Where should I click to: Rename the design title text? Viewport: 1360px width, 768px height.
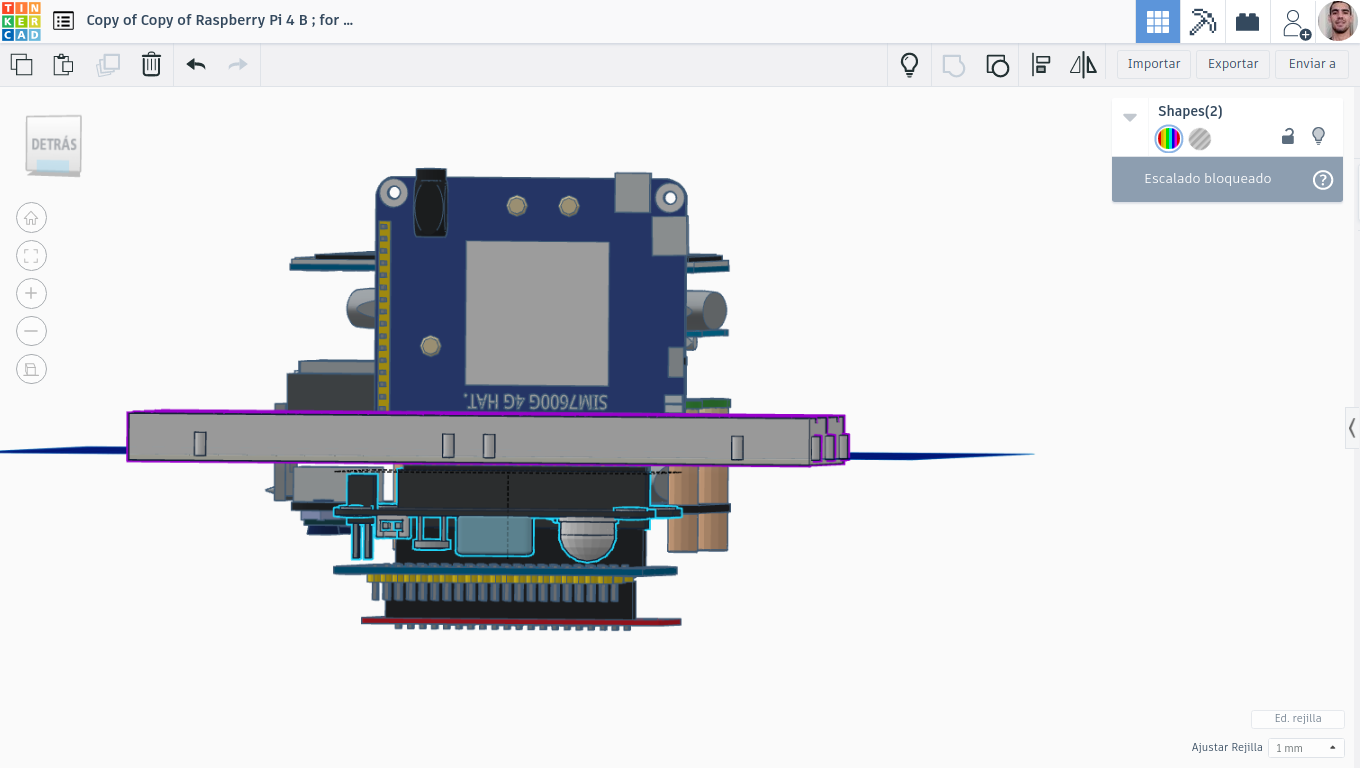click(220, 20)
